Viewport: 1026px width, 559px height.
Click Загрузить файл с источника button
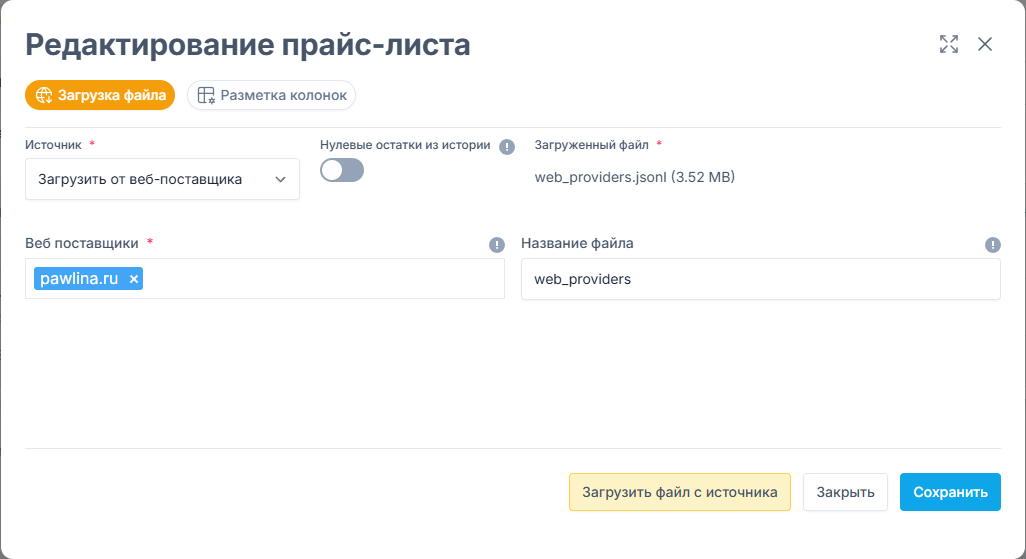[680, 492]
